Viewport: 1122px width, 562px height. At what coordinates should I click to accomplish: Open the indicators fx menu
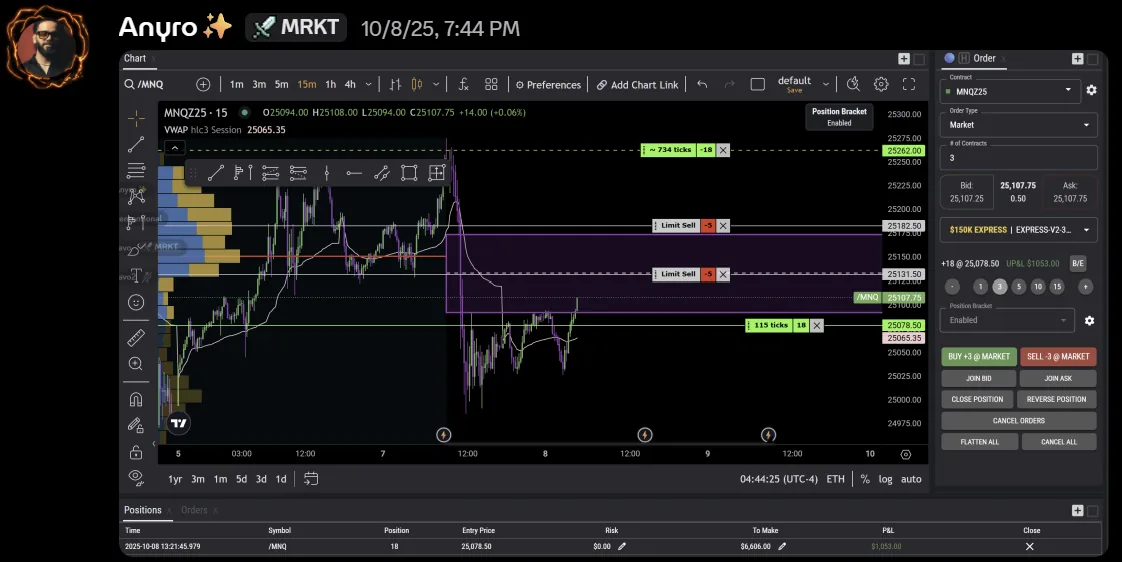click(x=464, y=84)
